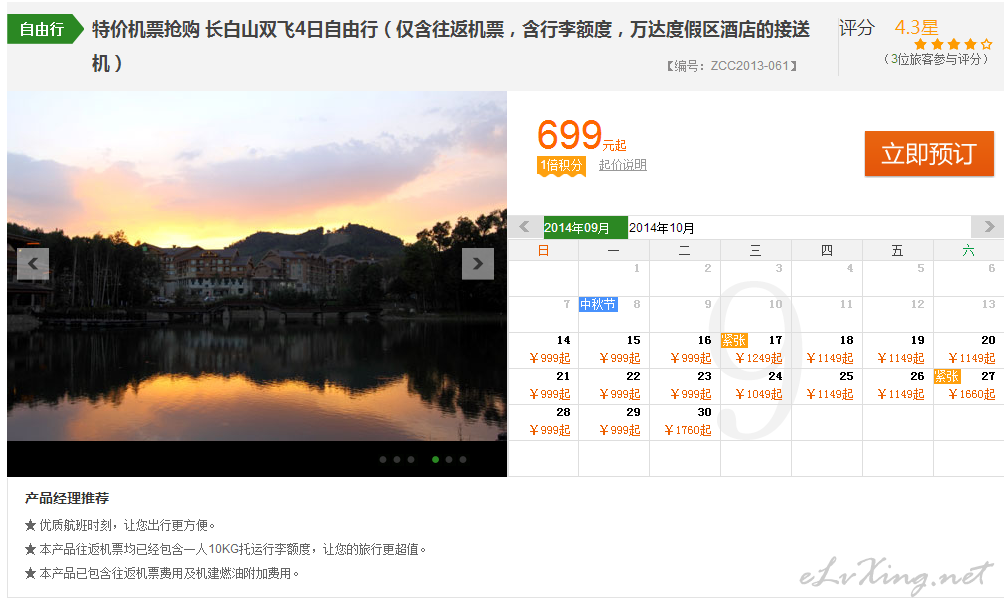The width and height of the screenshot is (1004, 609).
Task: Go to the previous calendar month
Action: (x=524, y=227)
